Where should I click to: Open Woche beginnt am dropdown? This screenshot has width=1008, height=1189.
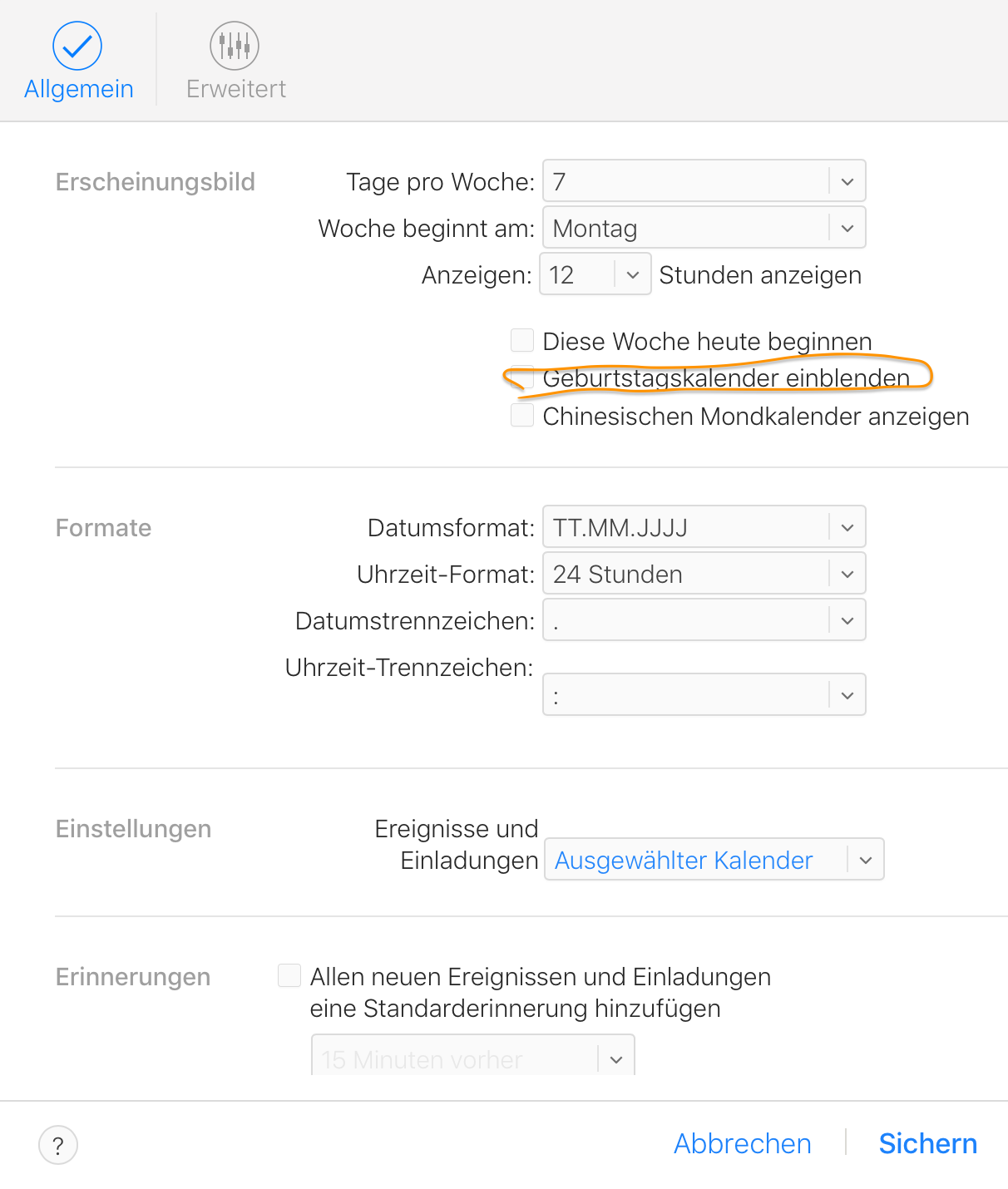(x=704, y=228)
